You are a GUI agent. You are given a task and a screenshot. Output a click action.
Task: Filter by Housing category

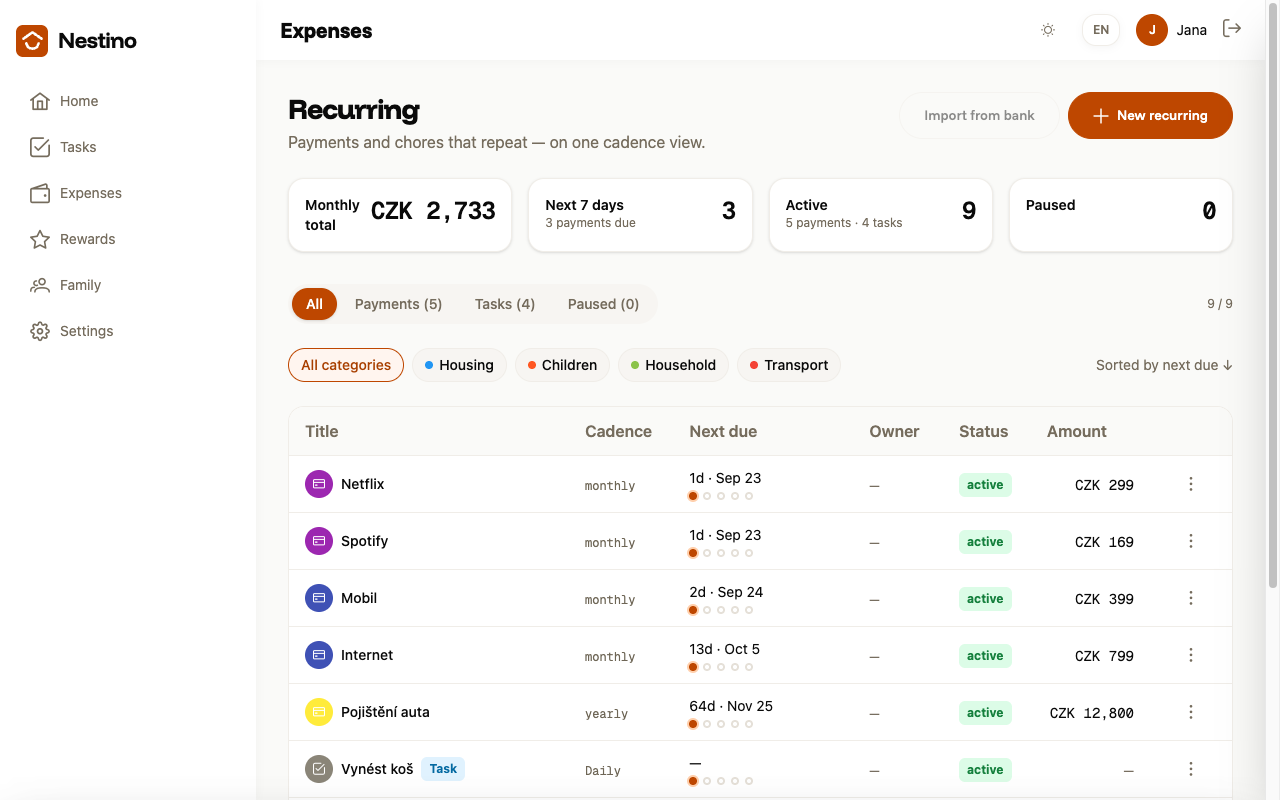click(x=459, y=365)
